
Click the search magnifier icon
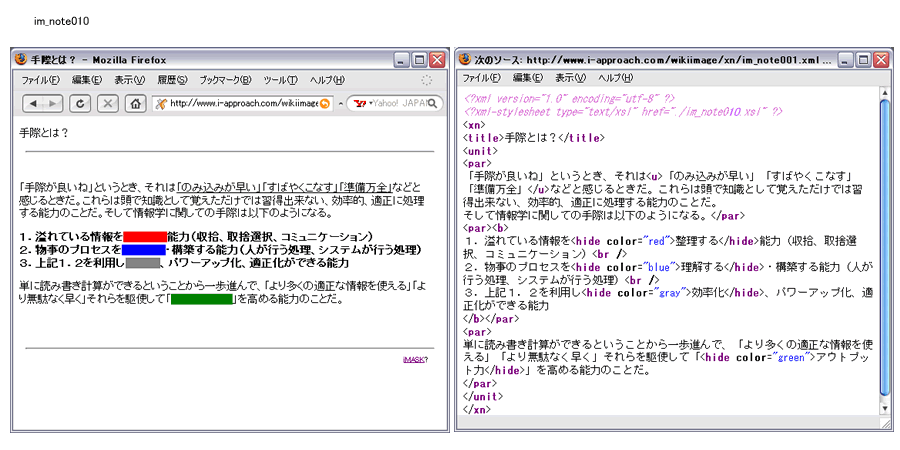435,103
